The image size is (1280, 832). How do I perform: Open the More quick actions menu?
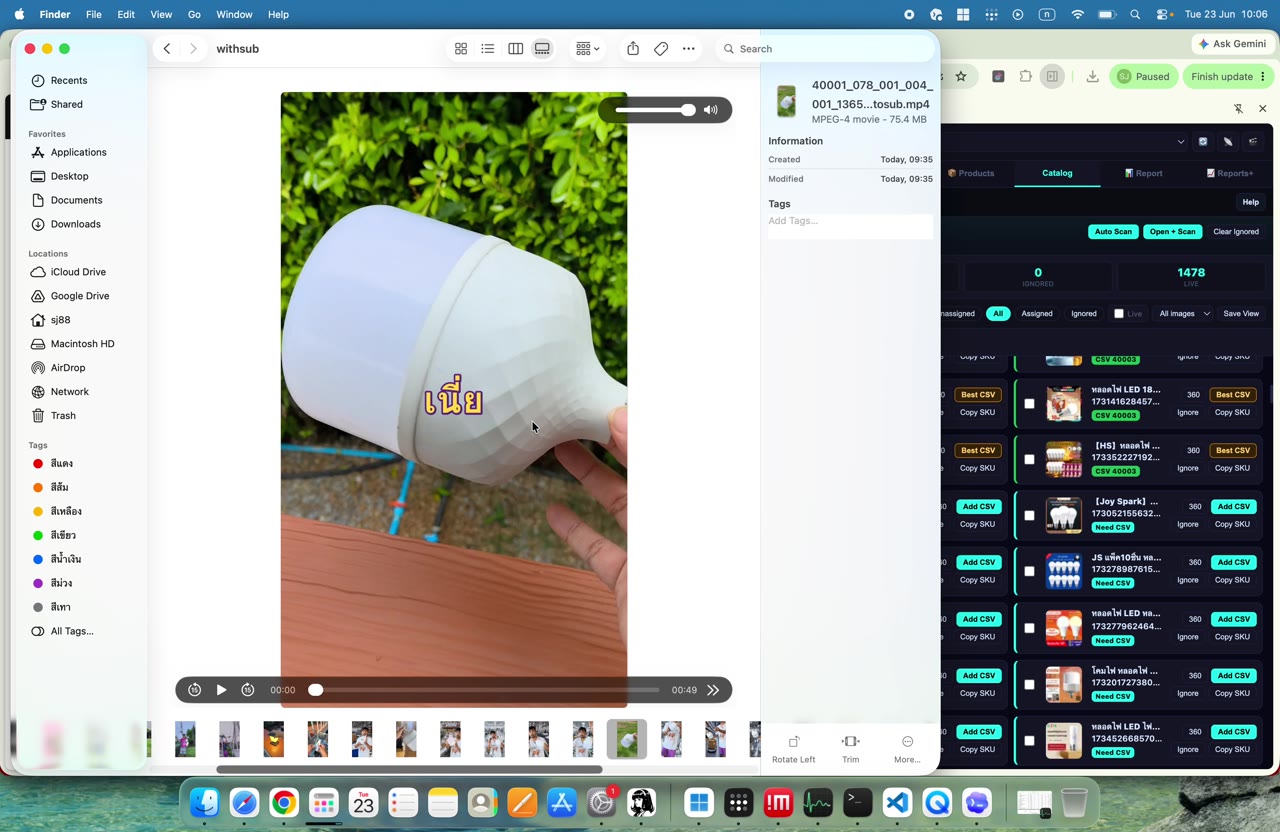point(907,749)
